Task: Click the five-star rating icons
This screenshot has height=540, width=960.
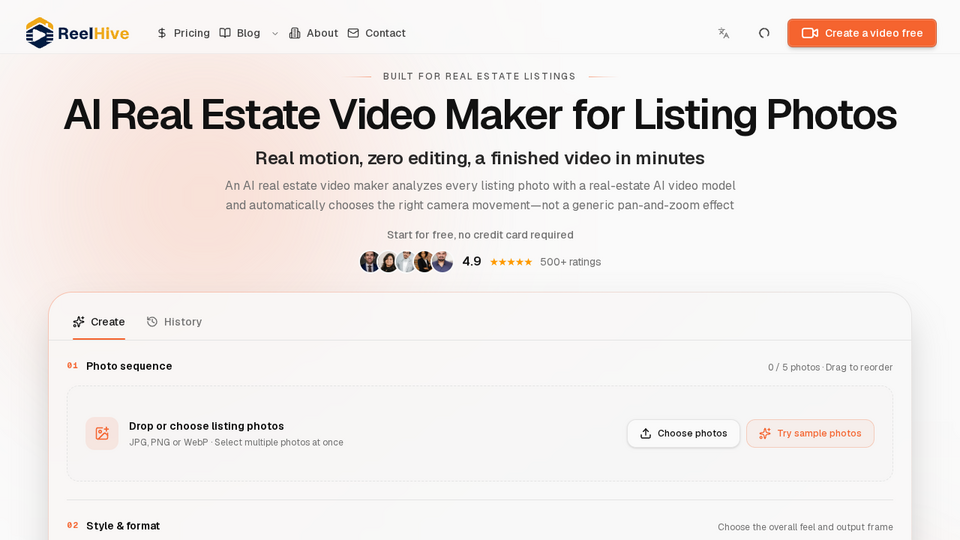Action: tap(511, 262)
